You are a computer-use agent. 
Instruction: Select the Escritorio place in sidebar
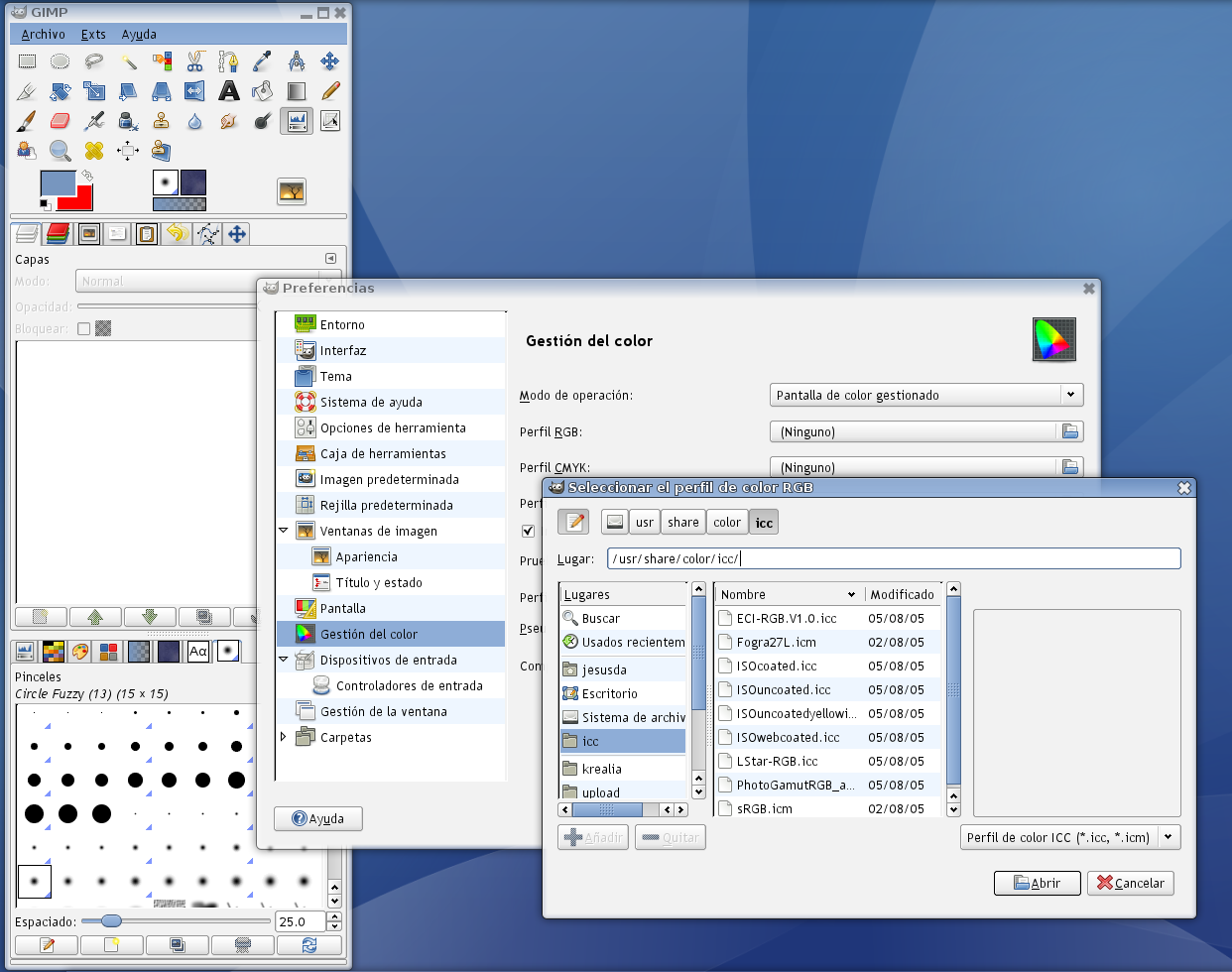pyautogui.click(x=623, y=693)
